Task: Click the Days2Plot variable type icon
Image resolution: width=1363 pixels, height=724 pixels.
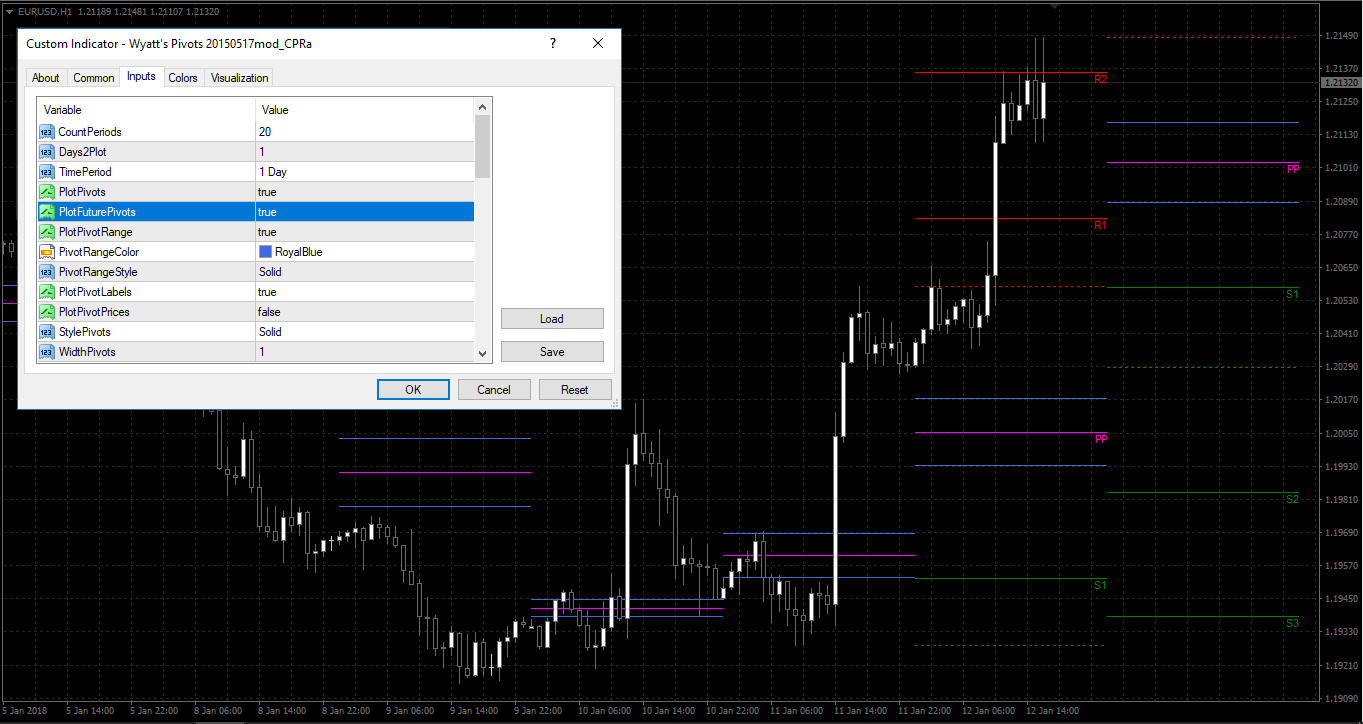Action: 46,152
